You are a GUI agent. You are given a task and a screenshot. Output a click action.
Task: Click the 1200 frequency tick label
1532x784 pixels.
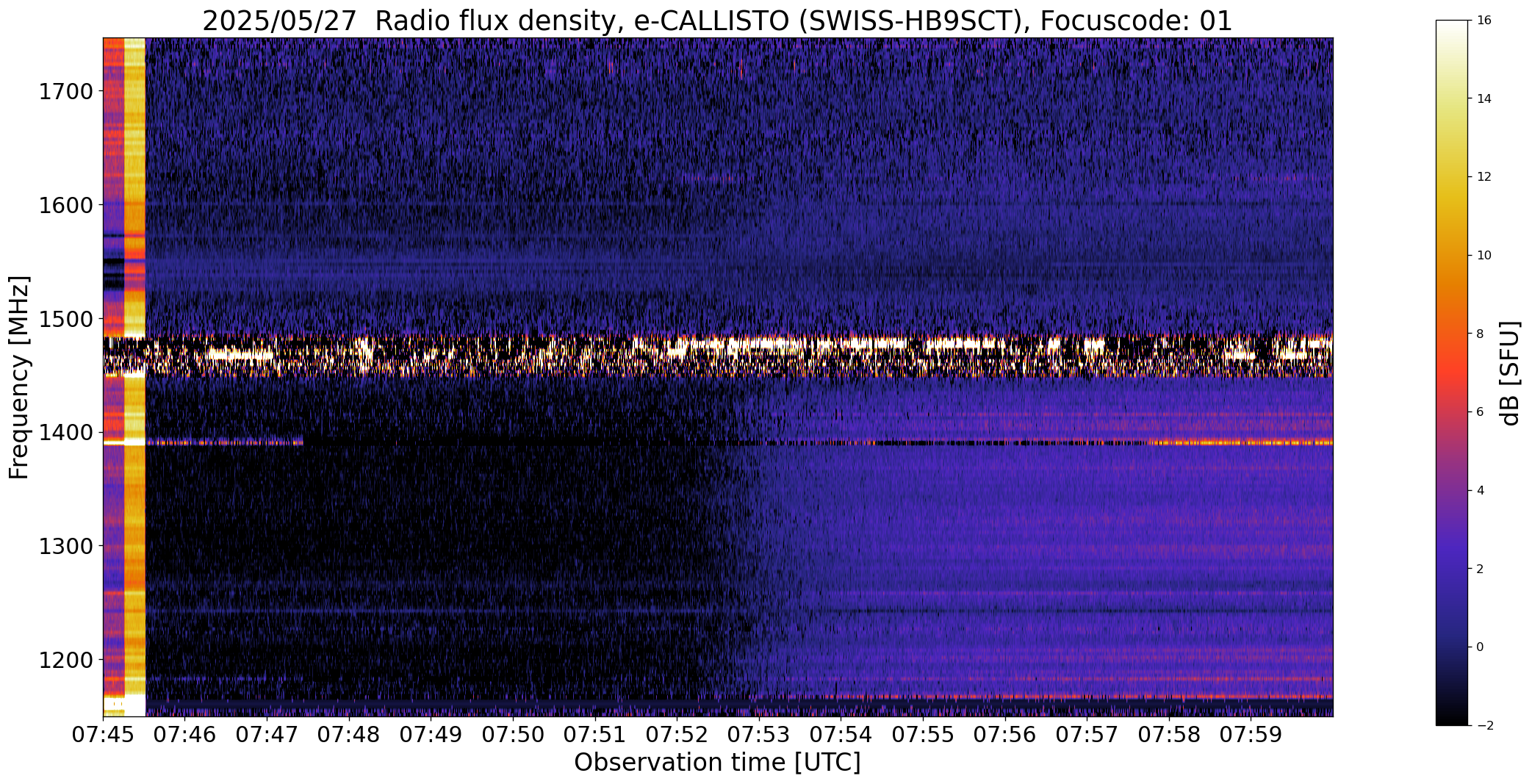point(65,660)
